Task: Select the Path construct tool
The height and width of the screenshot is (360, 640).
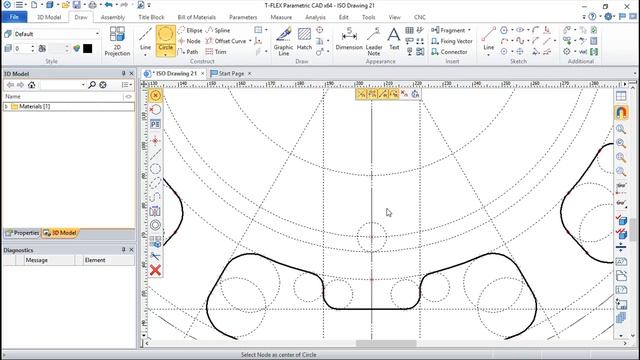Action: click(188, 52)
